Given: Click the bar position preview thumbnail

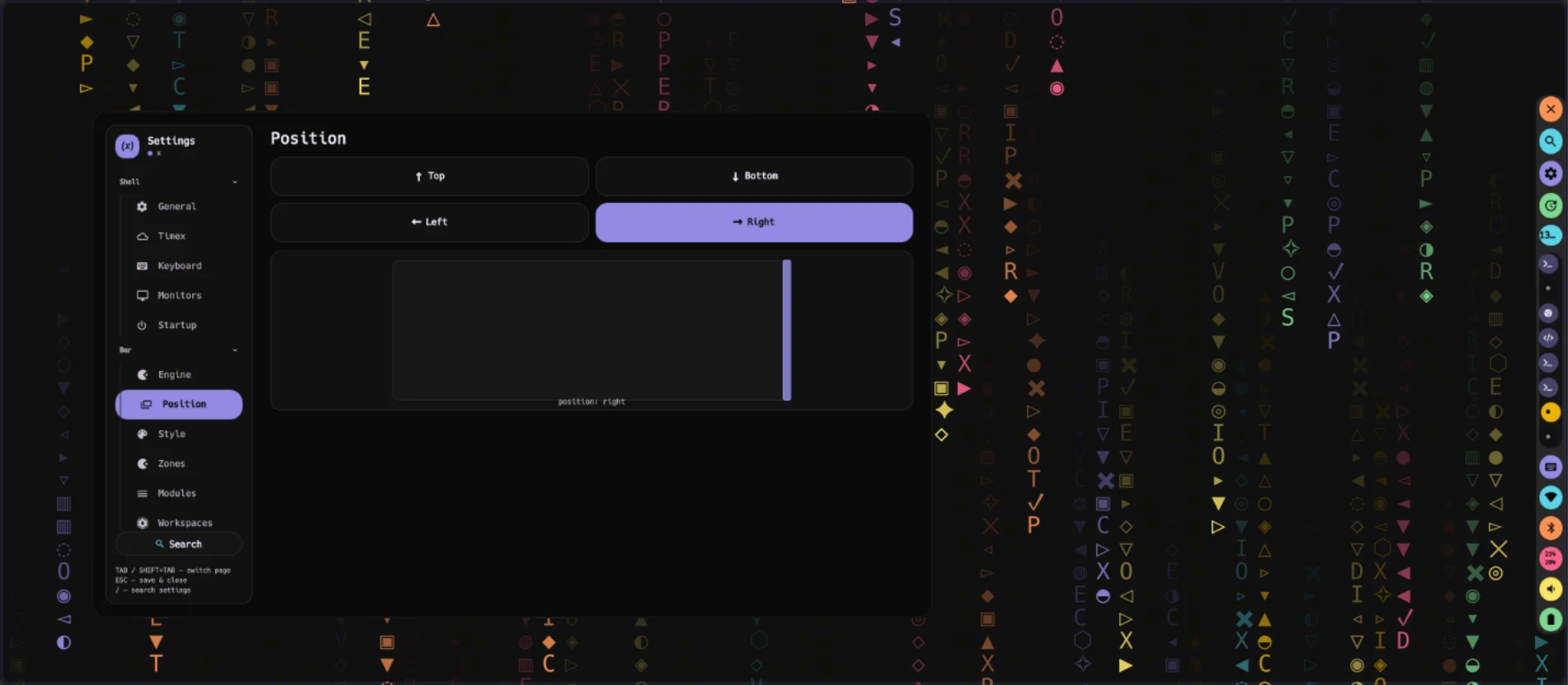Looking at the screenshot, I should tap(591, 331).
